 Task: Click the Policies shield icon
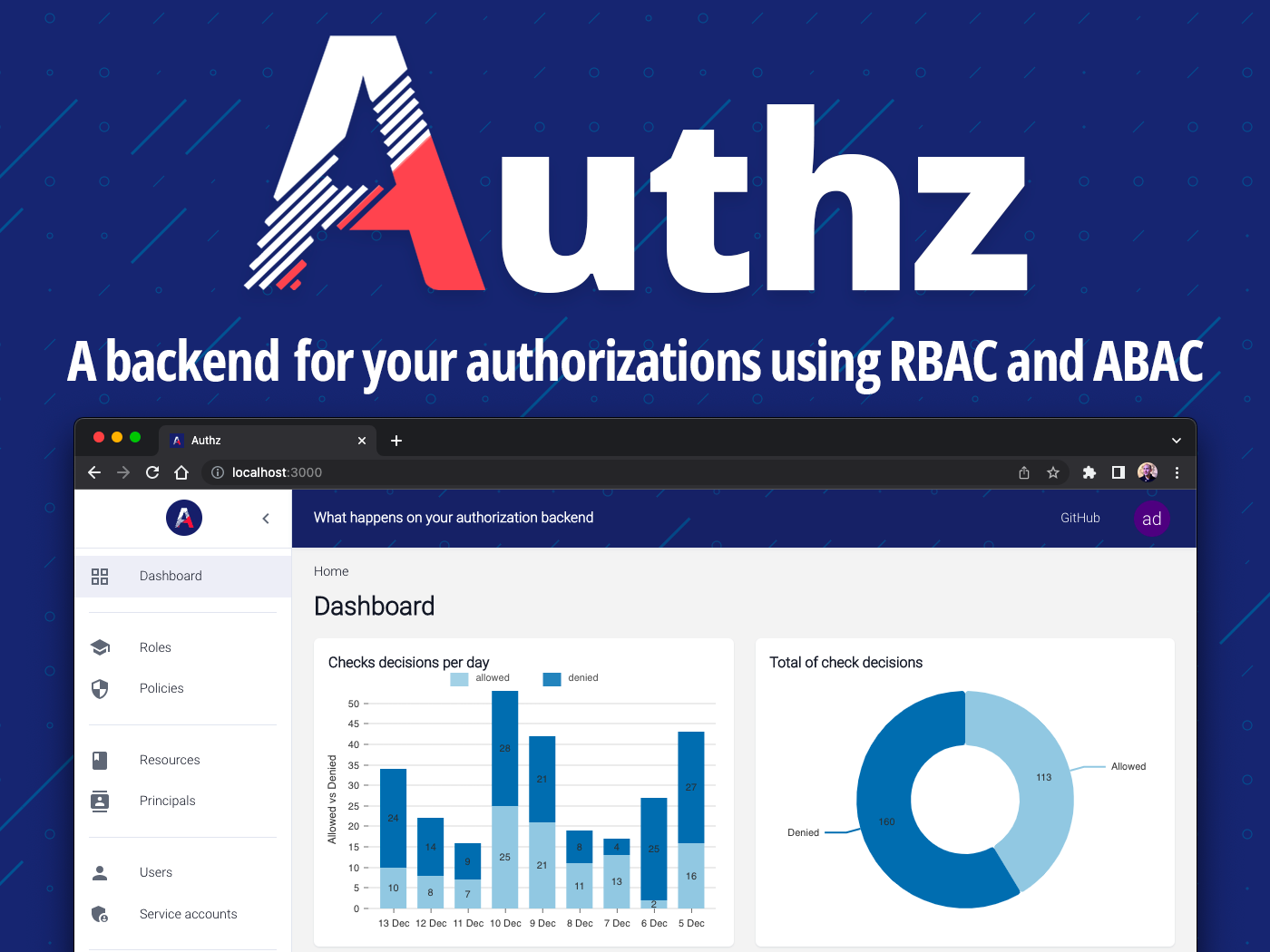(x=100, y=689)
